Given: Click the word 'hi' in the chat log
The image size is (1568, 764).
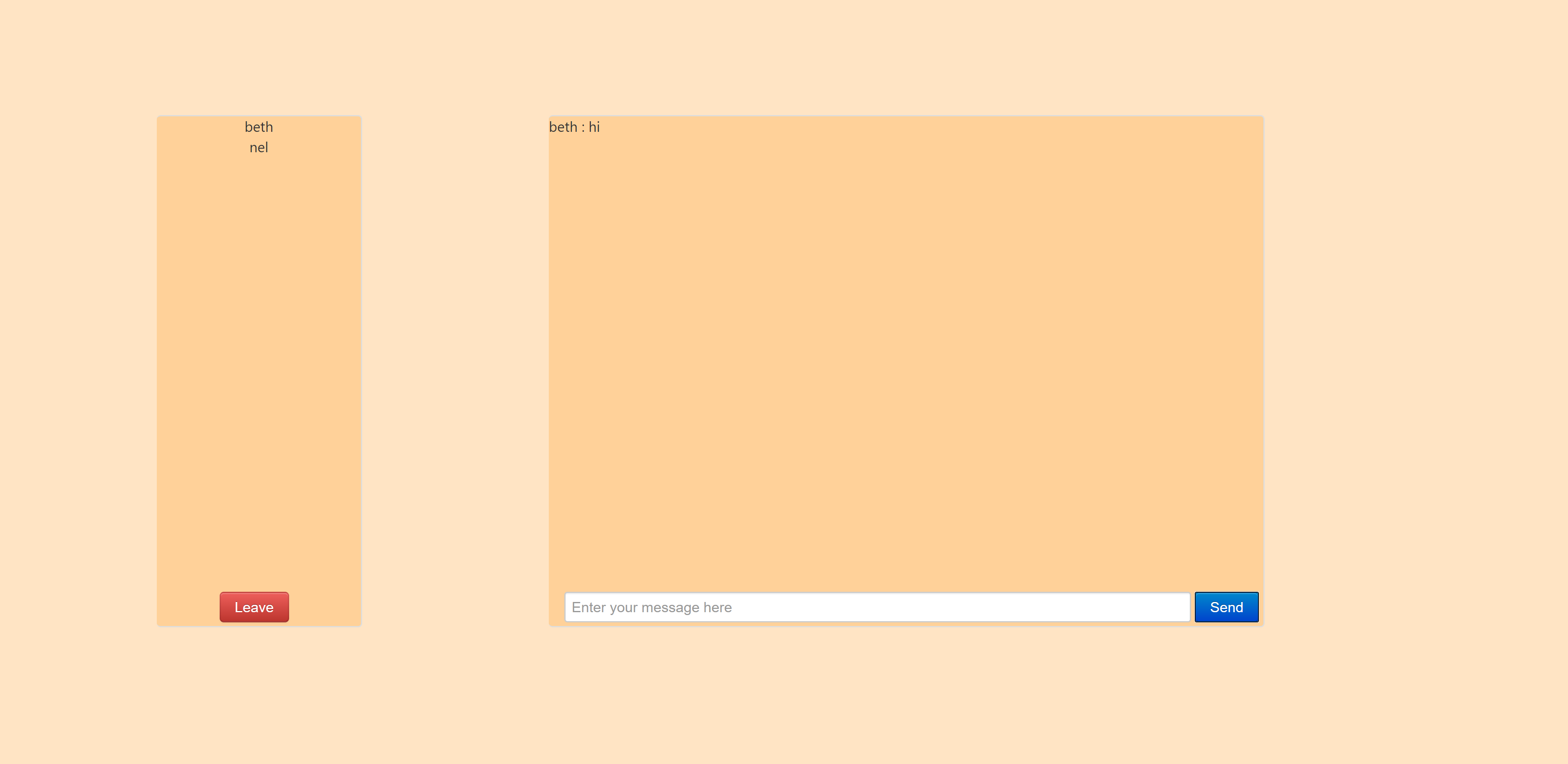Looking at the screenshot, I should point(594,127).
